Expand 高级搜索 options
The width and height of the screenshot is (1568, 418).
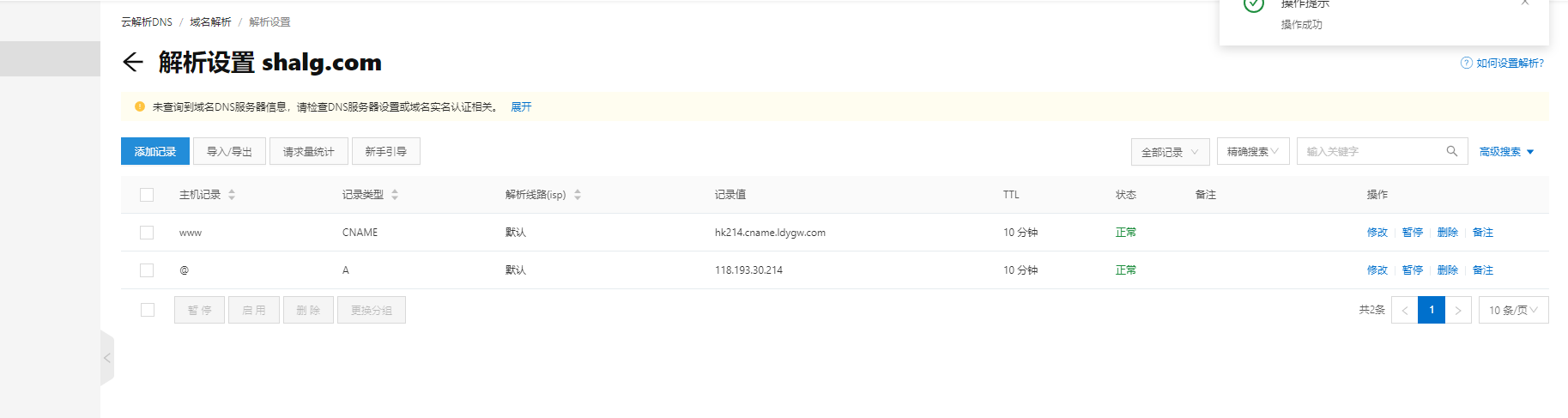pos(1506,152)
